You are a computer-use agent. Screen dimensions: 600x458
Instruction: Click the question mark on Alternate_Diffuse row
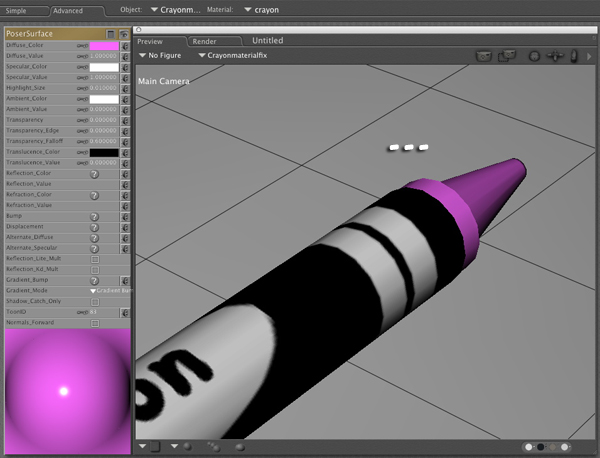pos(95,238)
